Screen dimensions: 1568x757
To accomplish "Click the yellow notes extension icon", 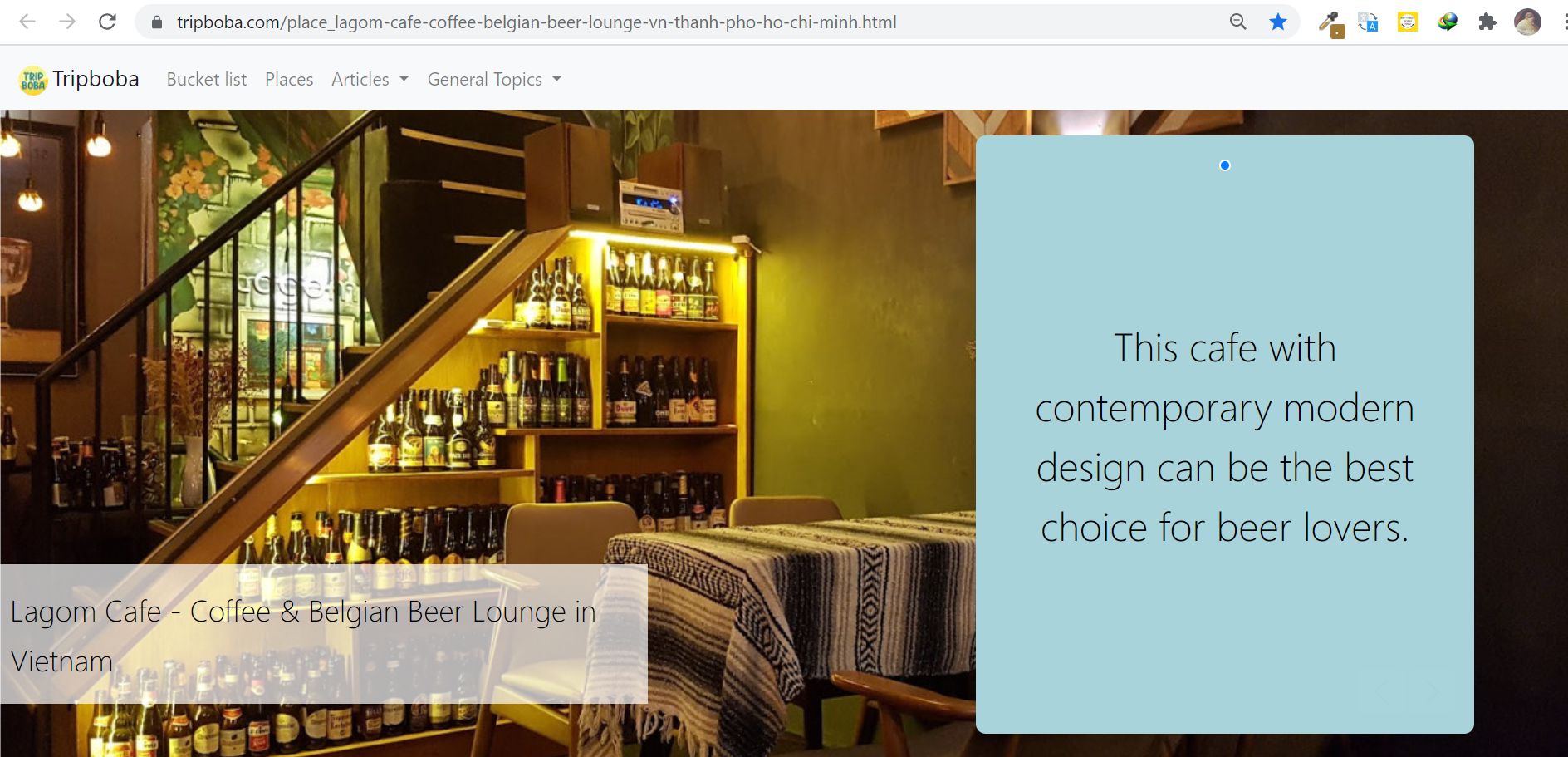I will [x=1408, y=22].
